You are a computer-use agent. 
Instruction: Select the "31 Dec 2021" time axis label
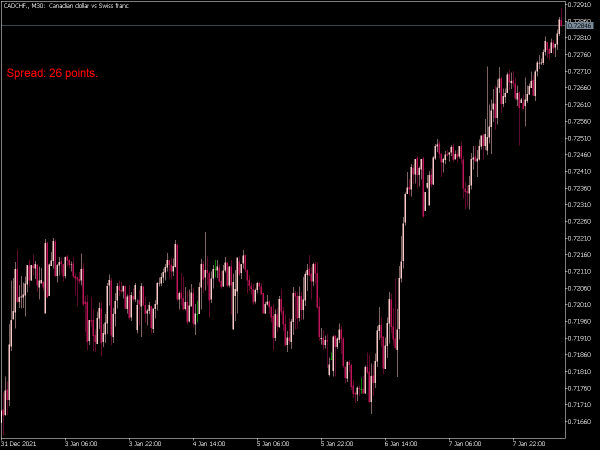coord(19,444)
